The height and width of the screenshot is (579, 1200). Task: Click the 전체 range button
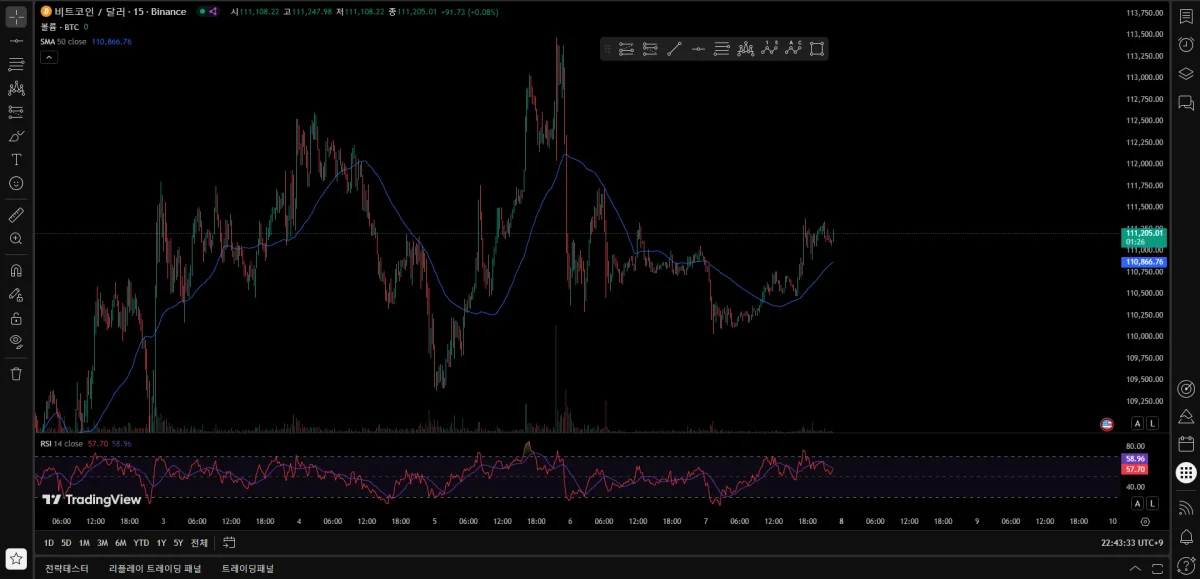(199, 543)
